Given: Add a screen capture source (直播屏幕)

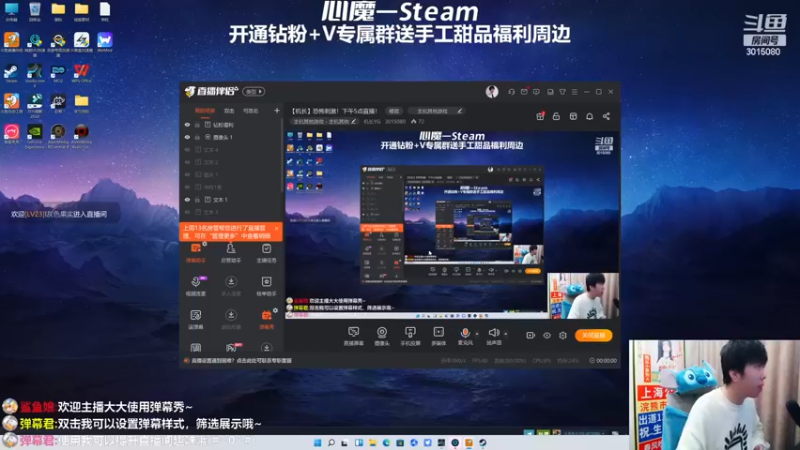Looking at the screenshot, I should tap(353, 336).
